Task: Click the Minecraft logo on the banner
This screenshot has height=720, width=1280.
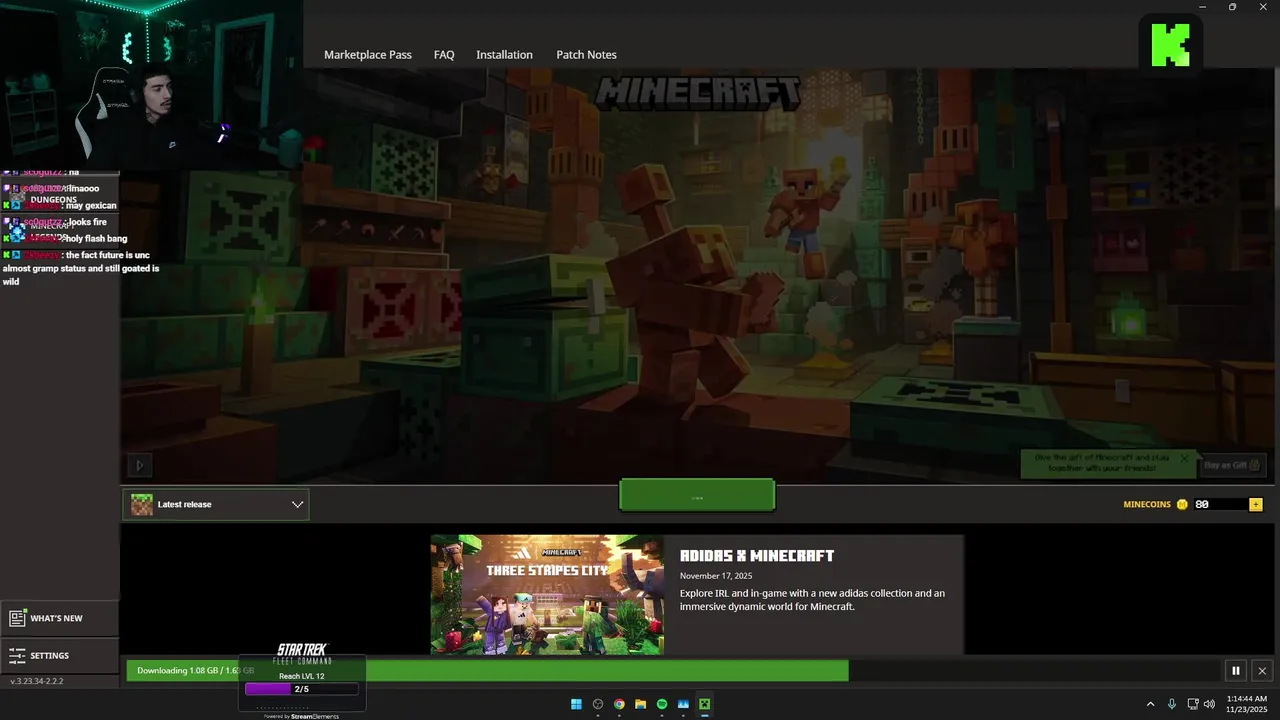Action: coord(698,94)
